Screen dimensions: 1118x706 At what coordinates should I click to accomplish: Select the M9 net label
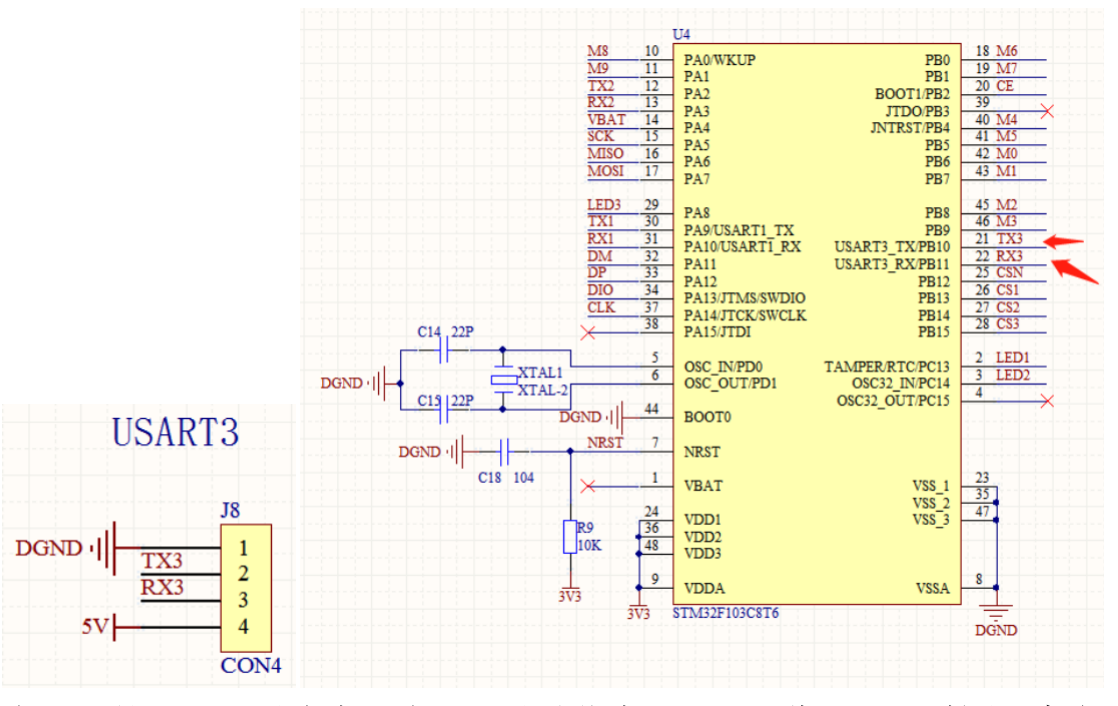point(598,68)
